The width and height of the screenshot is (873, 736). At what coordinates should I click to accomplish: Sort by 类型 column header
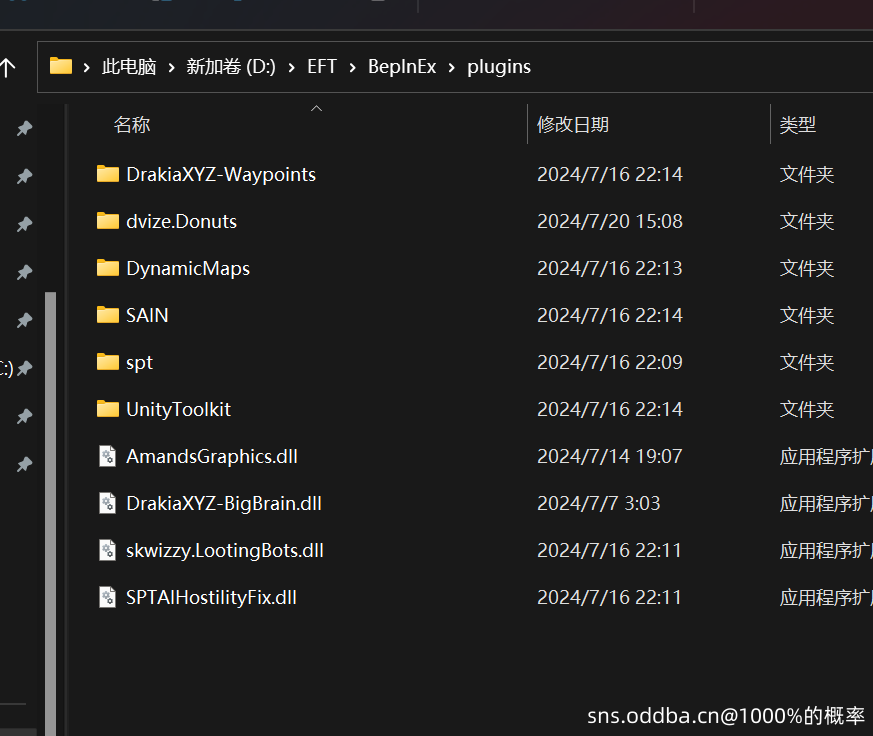point(798,124)
